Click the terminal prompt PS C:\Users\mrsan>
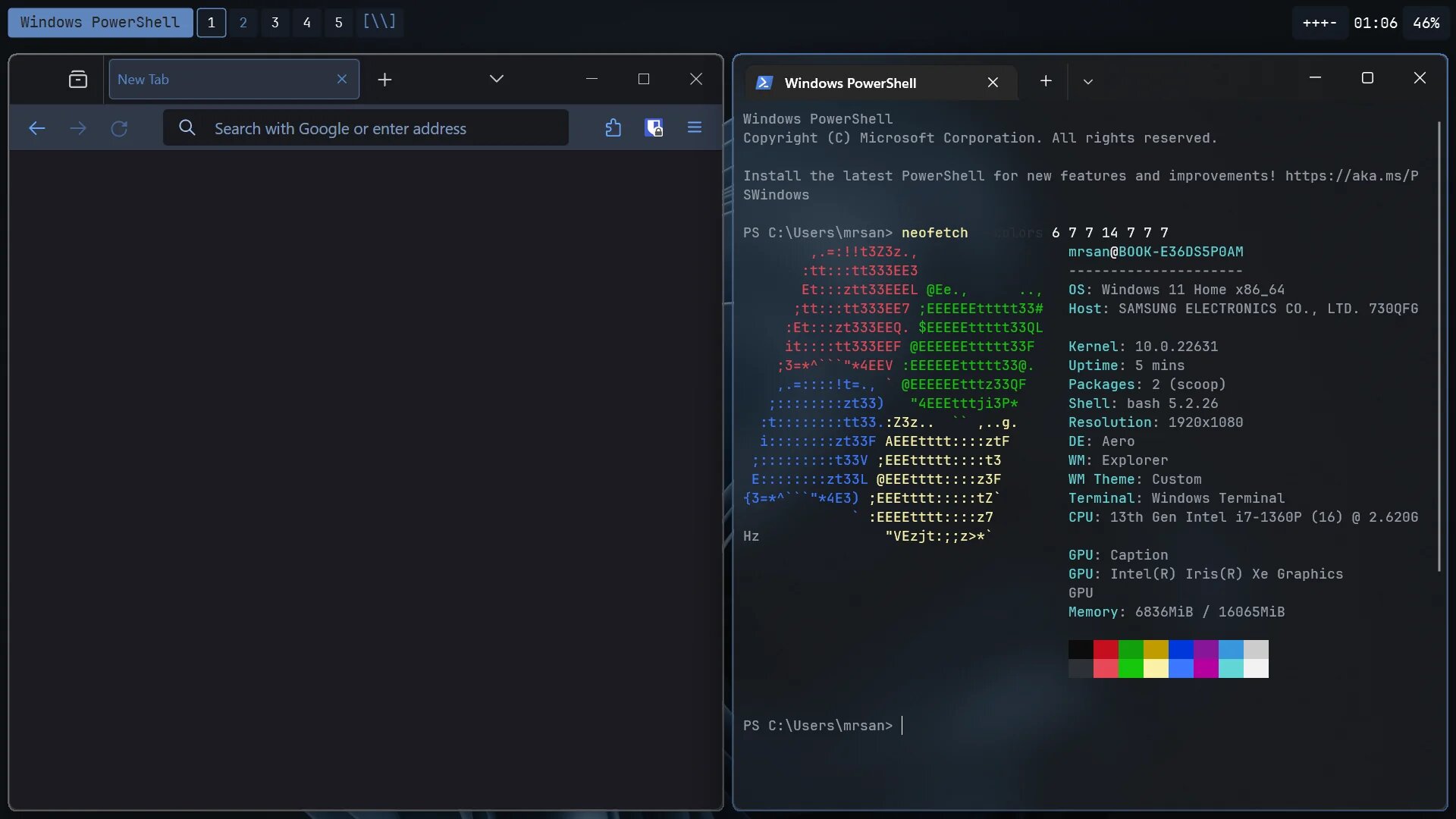 [x=817, y=726]
